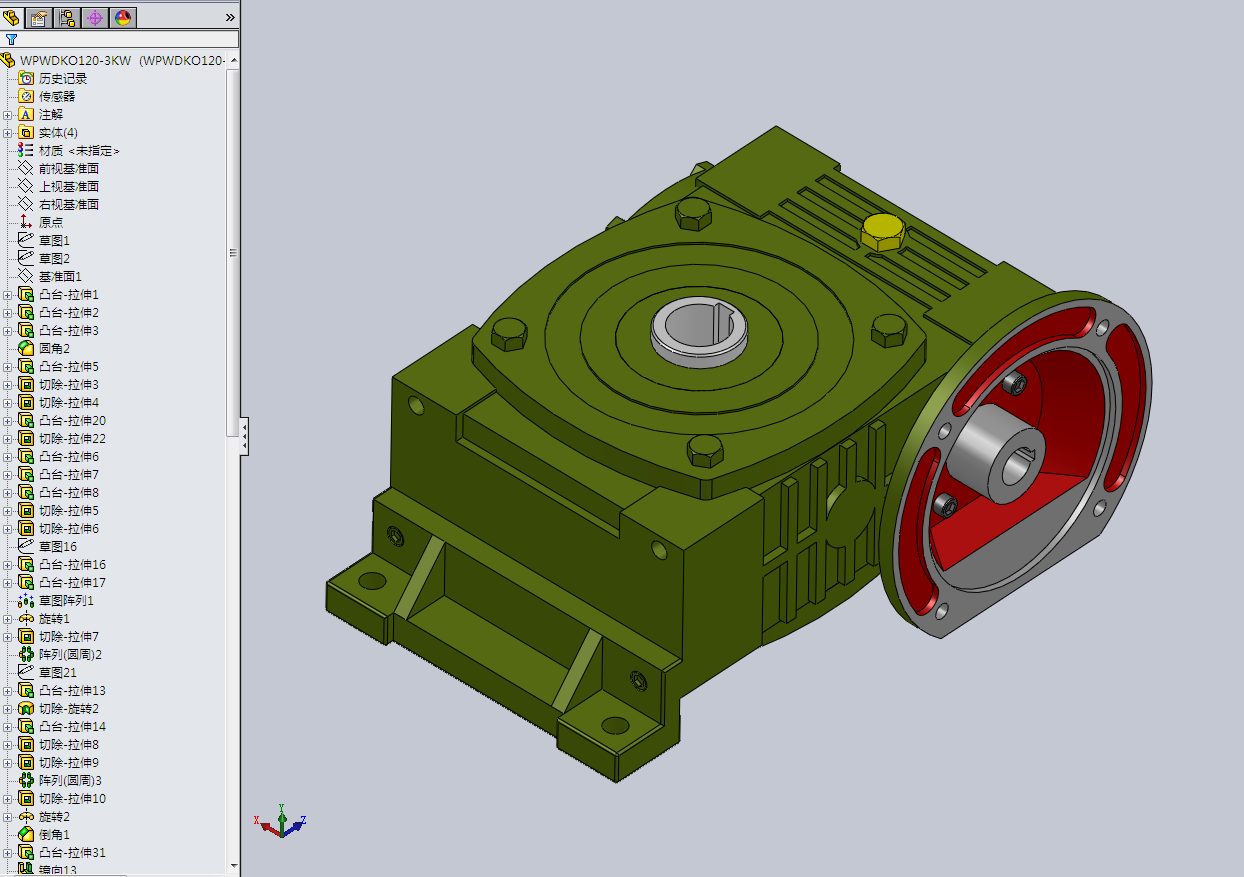Select the 传感器 sensors folder

(x=56, y=96)
